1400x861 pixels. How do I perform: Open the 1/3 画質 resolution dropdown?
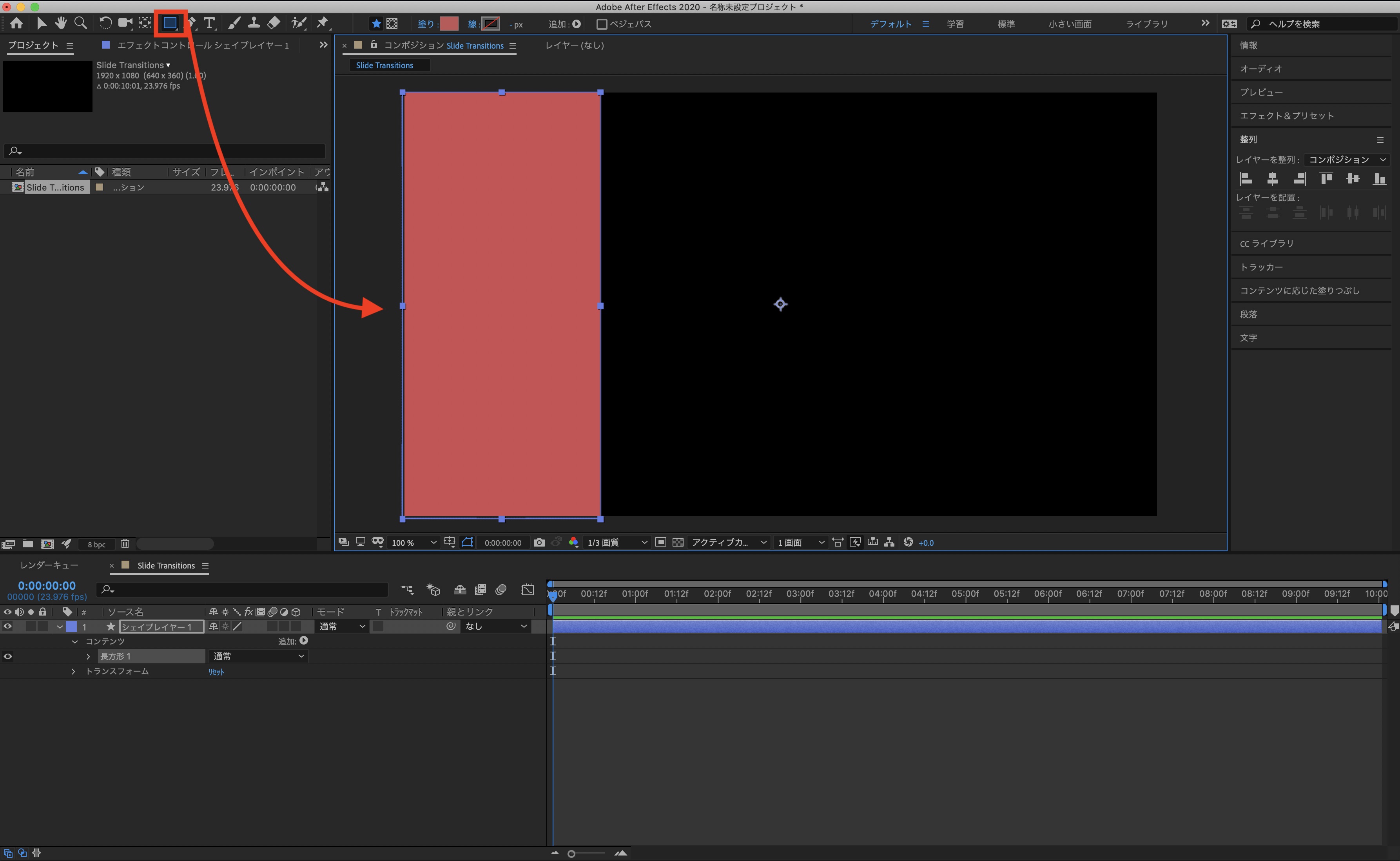617,542
